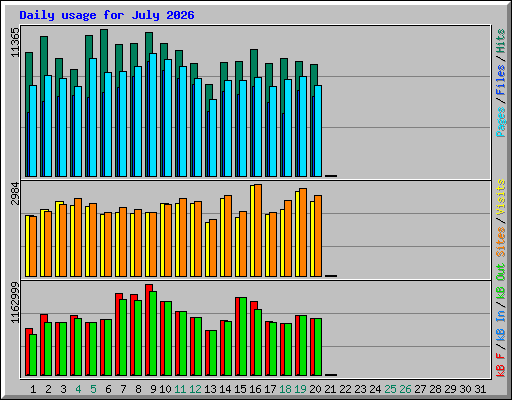This screenshot has height=400, width=512.
Task: Click day label 24 on the x-axis
Action: [375, 389]
